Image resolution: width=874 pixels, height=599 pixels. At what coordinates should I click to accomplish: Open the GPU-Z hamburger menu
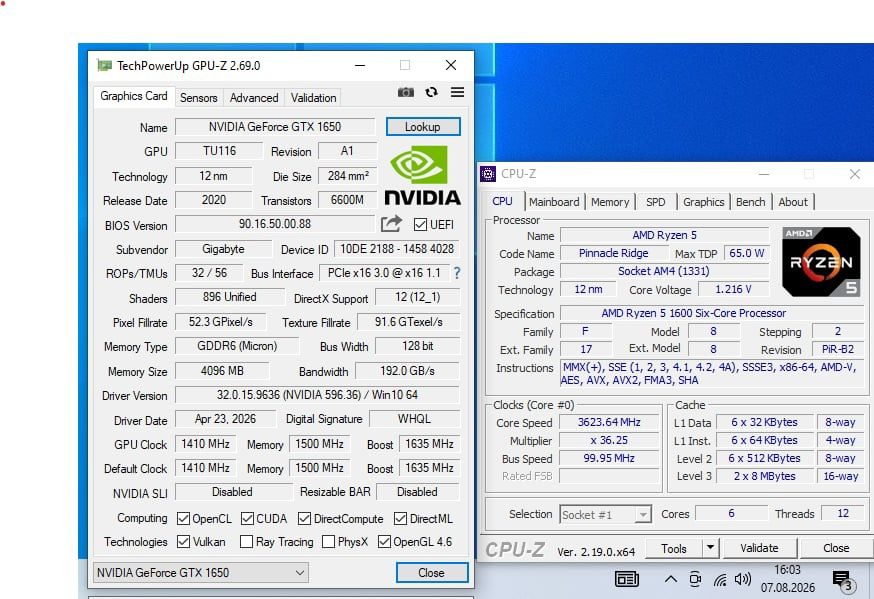pos(457,92)
